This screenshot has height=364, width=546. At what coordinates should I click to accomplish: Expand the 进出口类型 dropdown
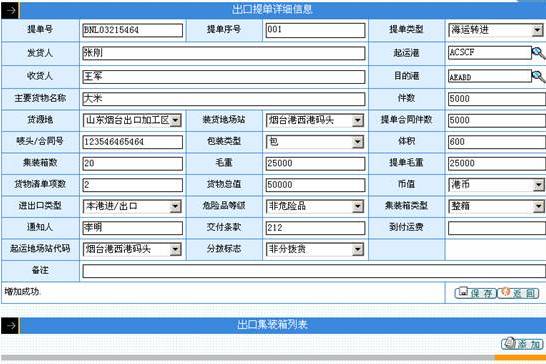(x=132, y=206)
